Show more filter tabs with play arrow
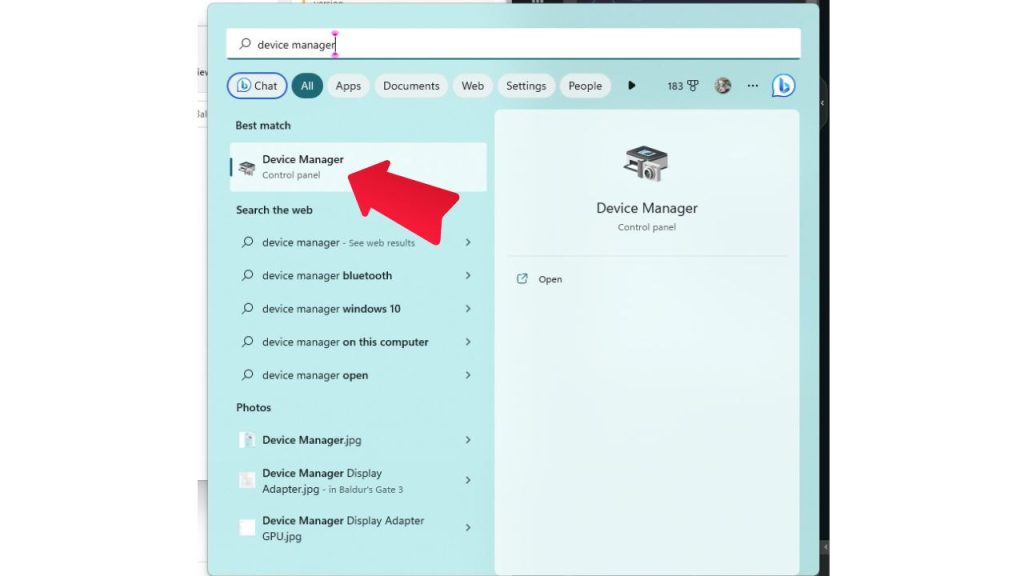 coord(632,86)
